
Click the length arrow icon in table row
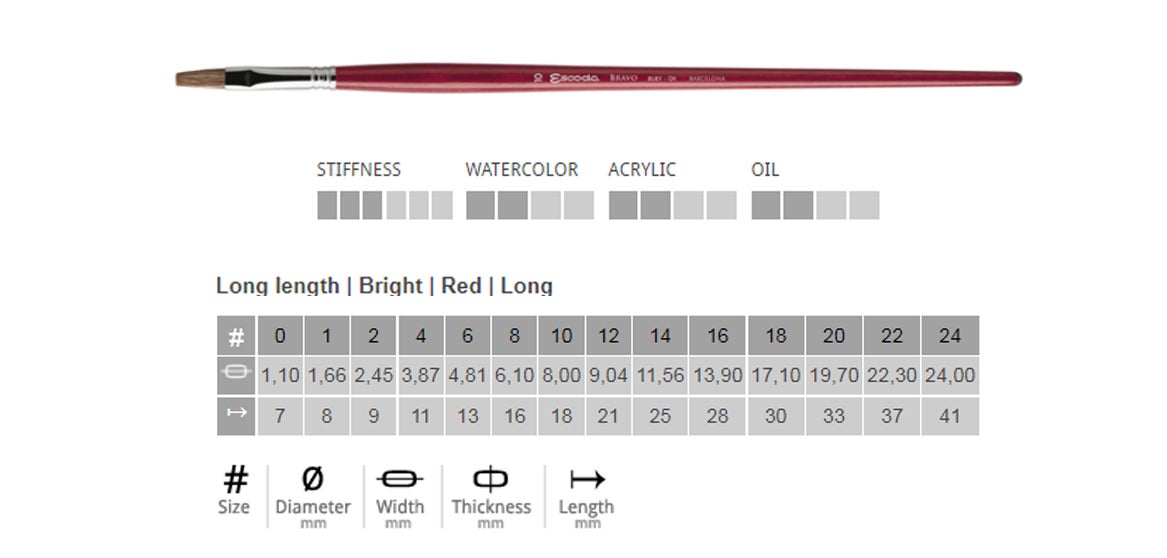(236, 415)
